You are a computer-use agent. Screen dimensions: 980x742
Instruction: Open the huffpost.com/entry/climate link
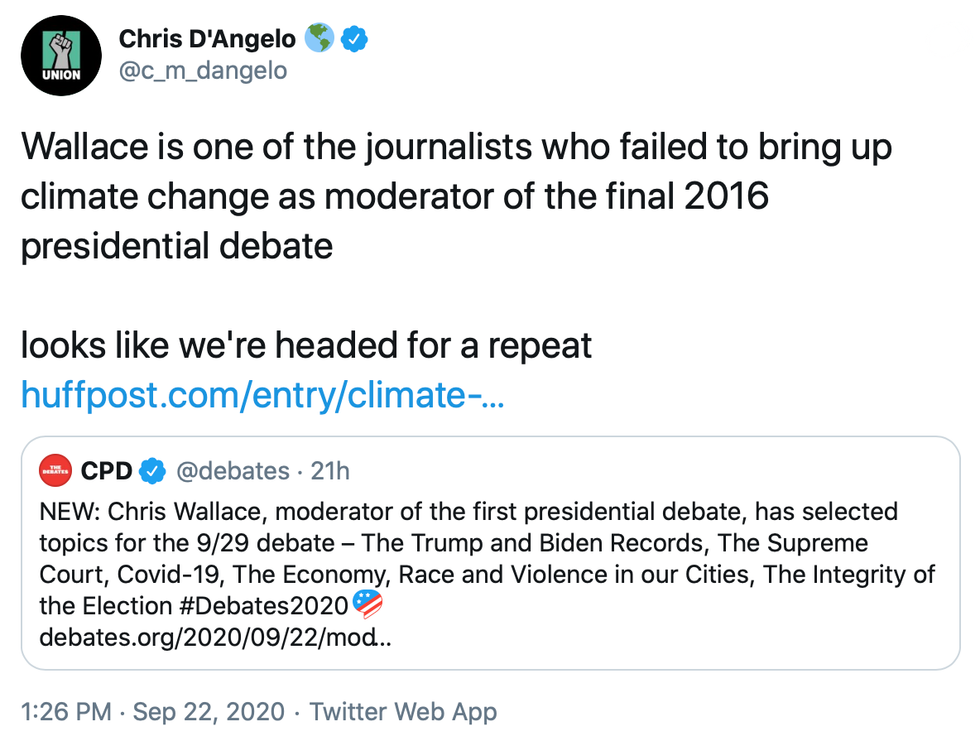262,396
